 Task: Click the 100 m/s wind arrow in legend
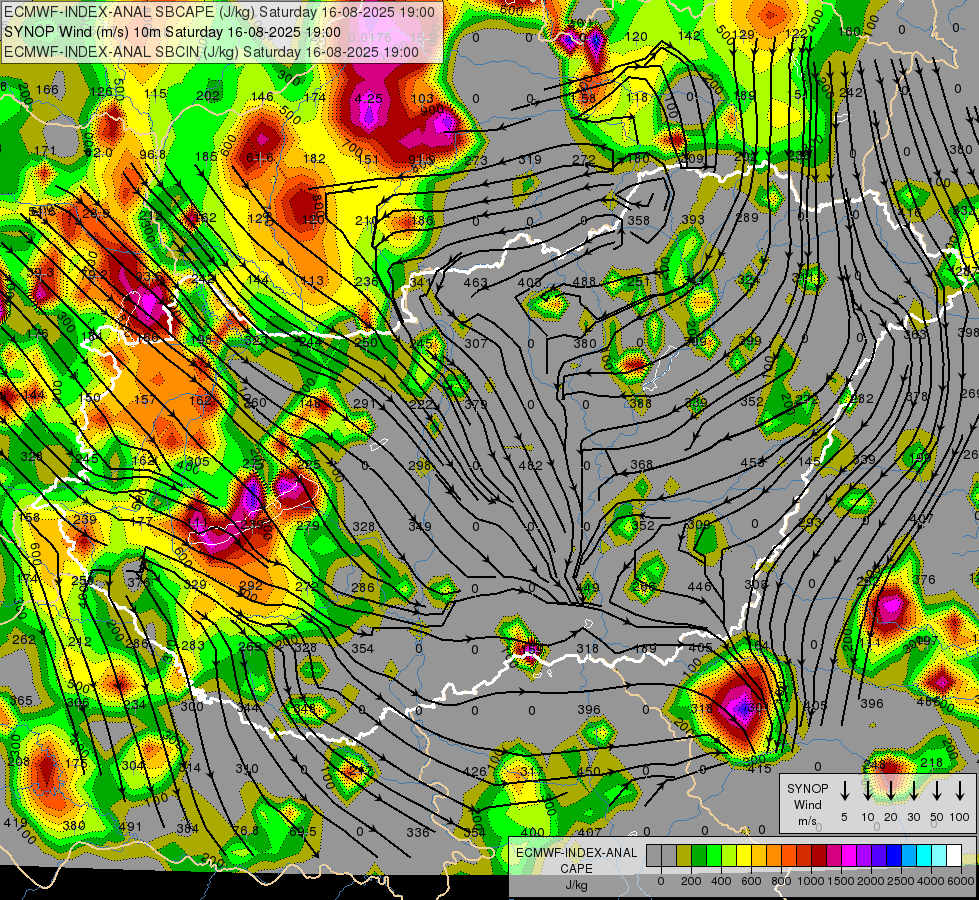pos(960,790)
